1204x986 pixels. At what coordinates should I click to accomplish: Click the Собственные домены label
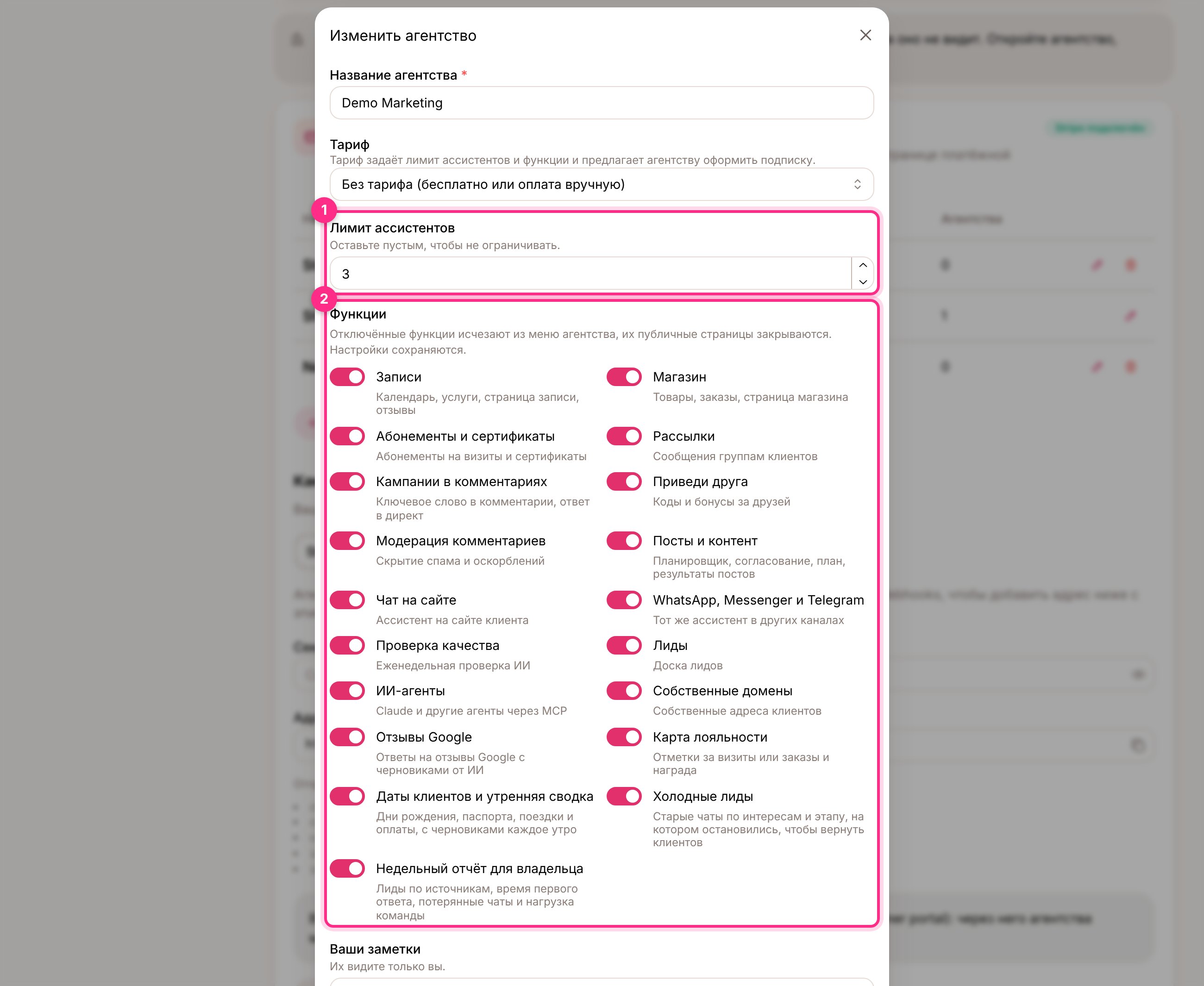722,691
